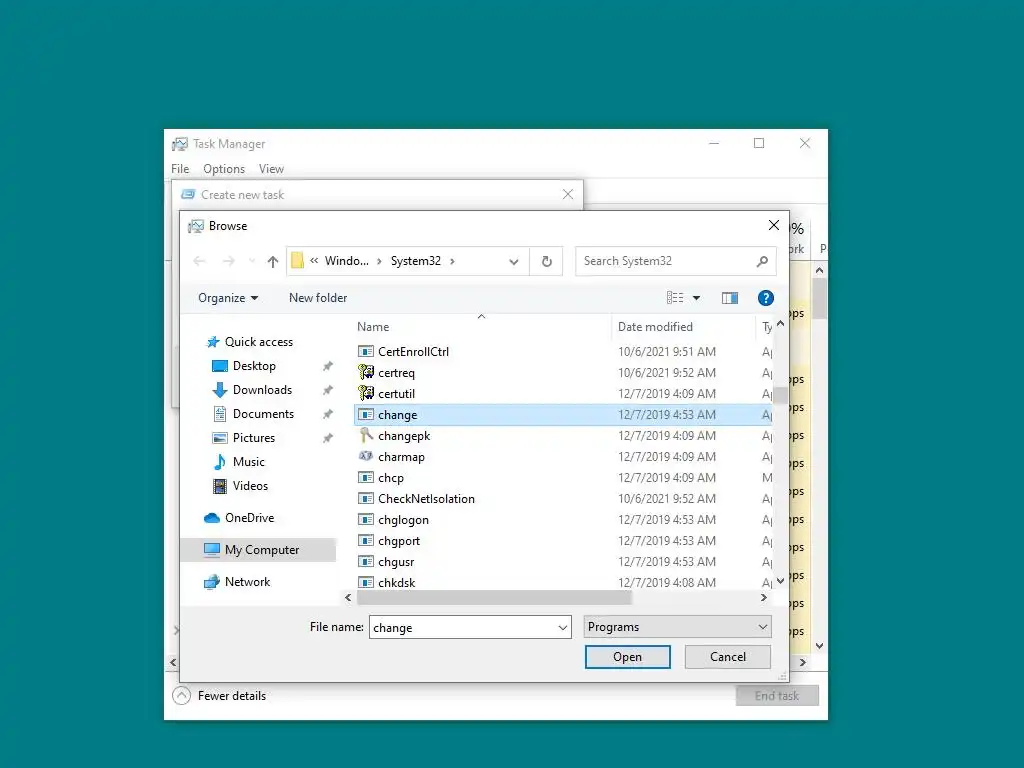Select the chkdsk file row
The height and width of the screenshot is (768, 1024).
coord(563,582)
